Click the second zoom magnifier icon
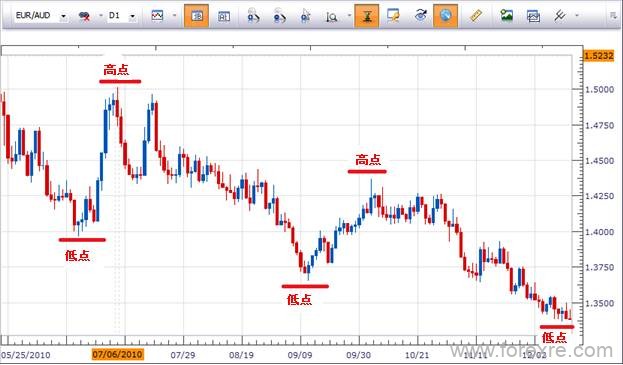 279,16
